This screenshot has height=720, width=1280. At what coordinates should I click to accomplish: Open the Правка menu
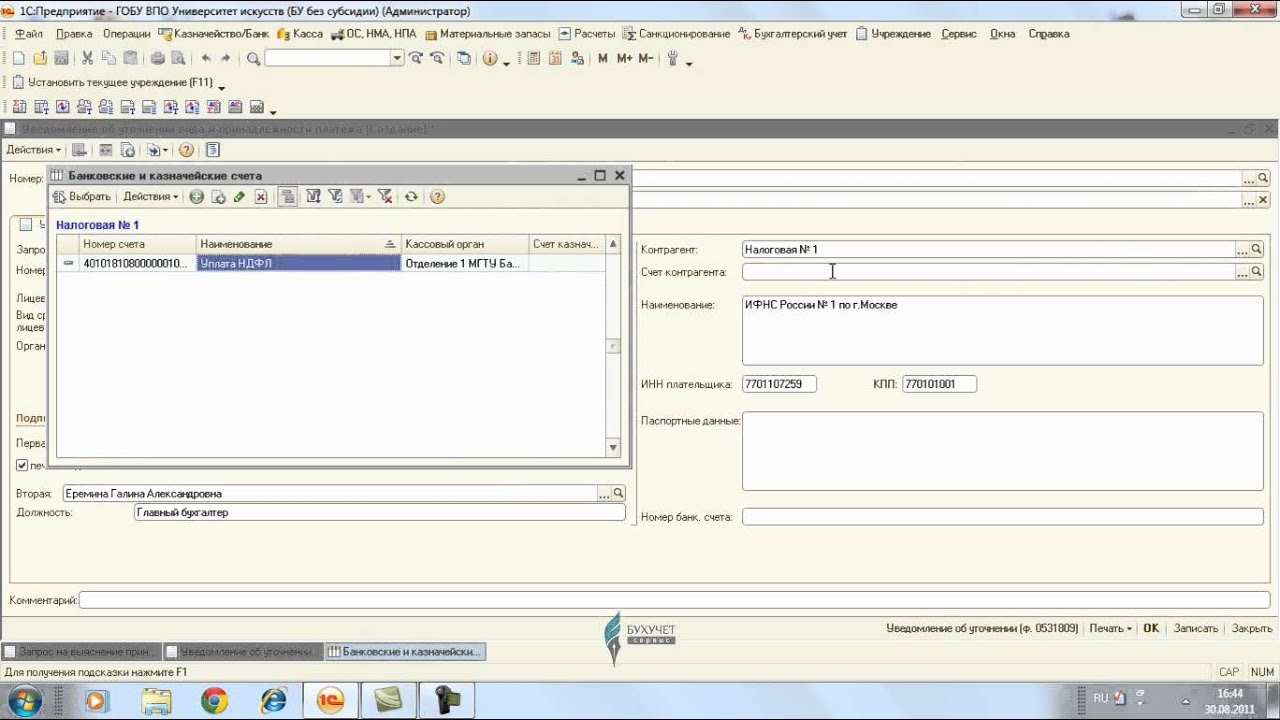tap(74, 34)
